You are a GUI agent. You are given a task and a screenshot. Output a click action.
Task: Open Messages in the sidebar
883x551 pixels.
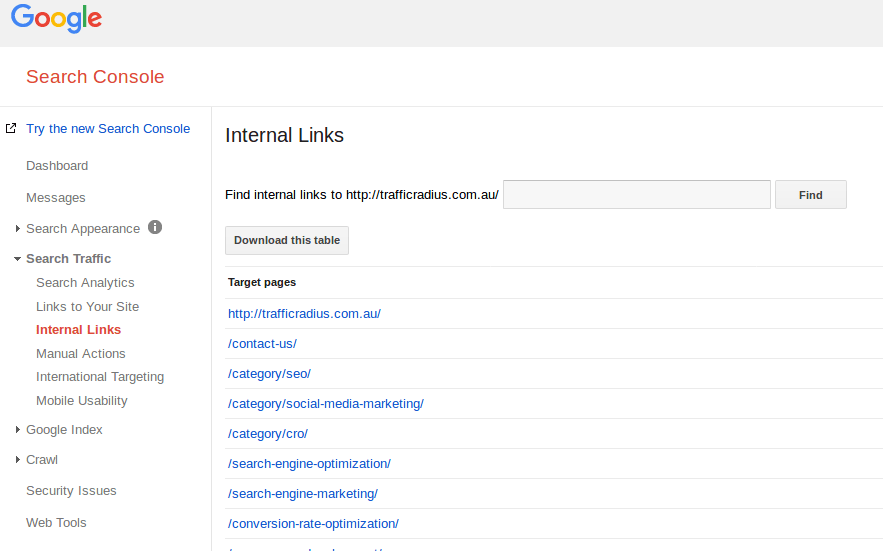coord(56,198)
